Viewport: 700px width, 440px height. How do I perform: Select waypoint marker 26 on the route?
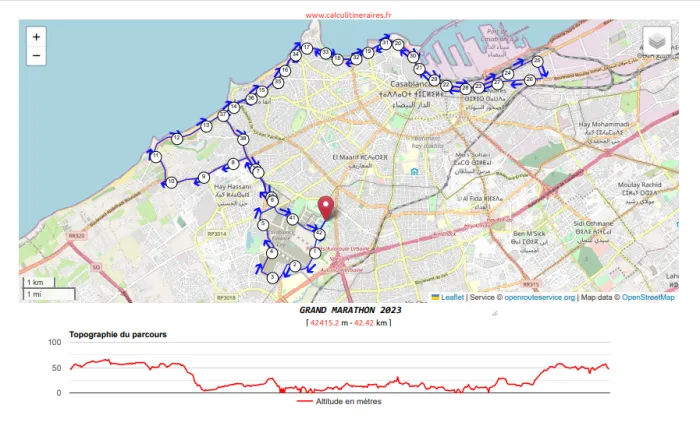point(529,78)
